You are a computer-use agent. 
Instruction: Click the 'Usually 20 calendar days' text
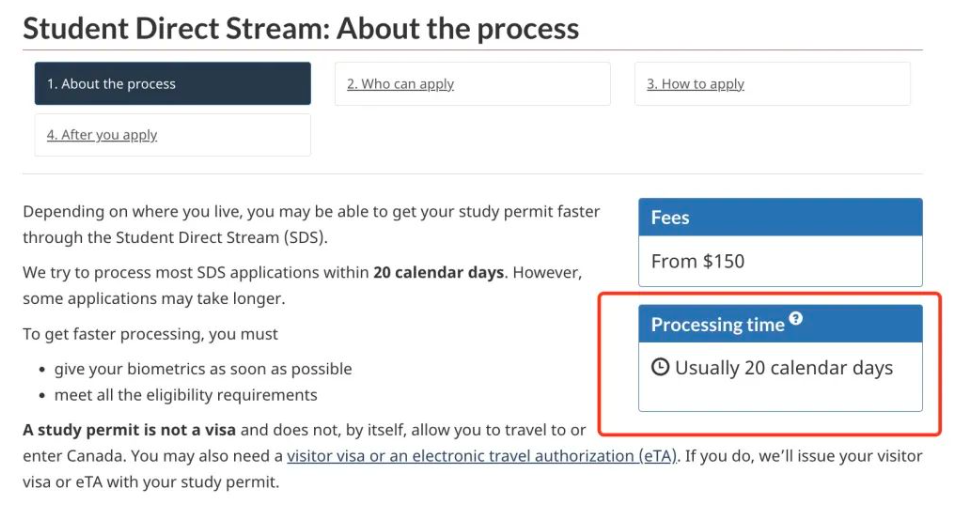tap(783, 367)
